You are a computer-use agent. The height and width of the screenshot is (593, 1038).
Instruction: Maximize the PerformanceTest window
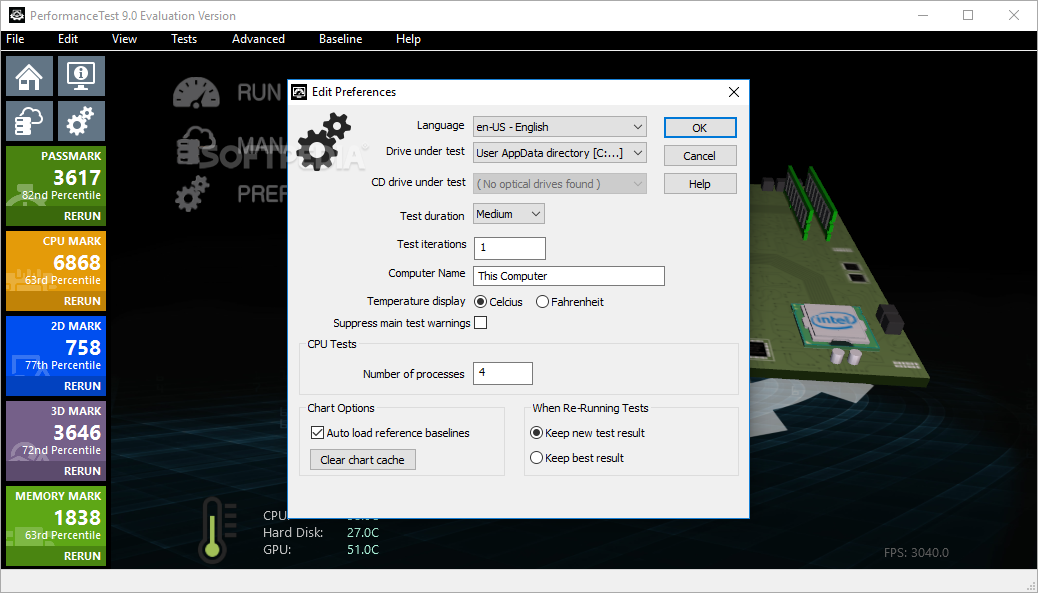point(968,15)
